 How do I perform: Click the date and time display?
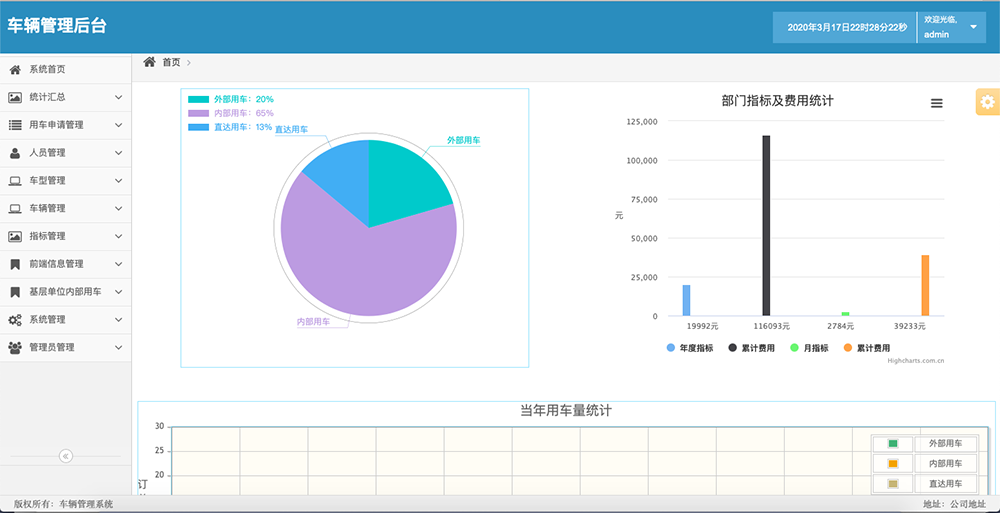tap(846, 27)
